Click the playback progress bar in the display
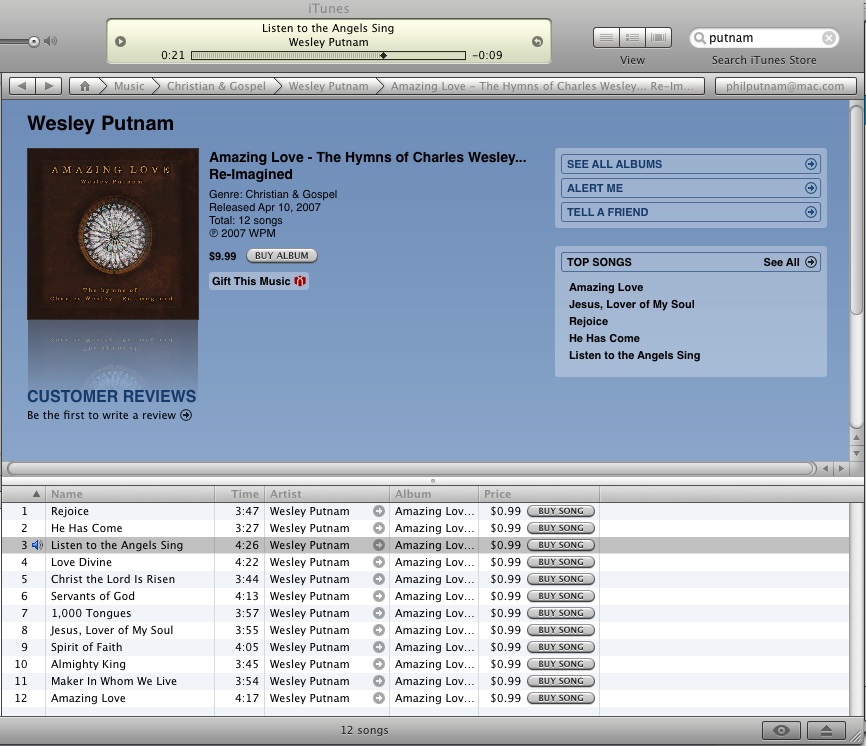The image size is (866, 746). [x=328, y=56]
